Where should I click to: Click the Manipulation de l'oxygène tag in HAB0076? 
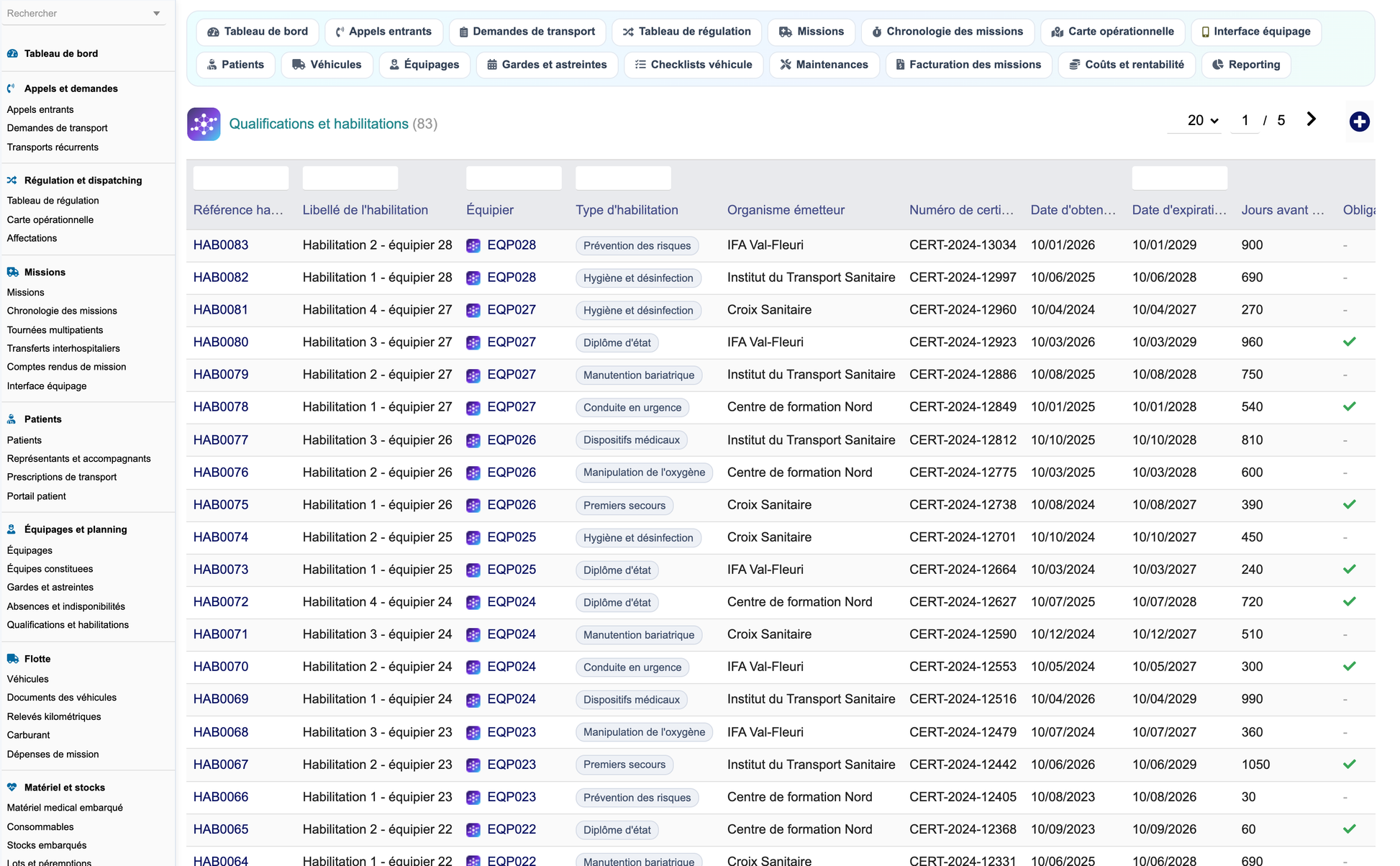click(x=644, y=473)
